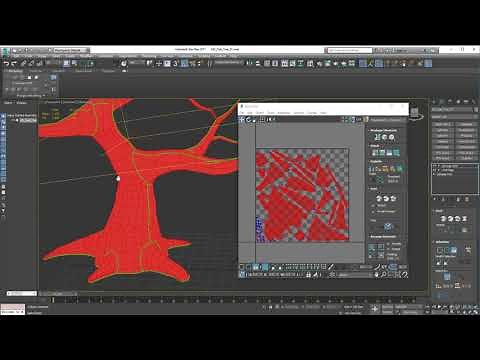
Task: Open the Modifier List dropdown
Action: [455, 117]
